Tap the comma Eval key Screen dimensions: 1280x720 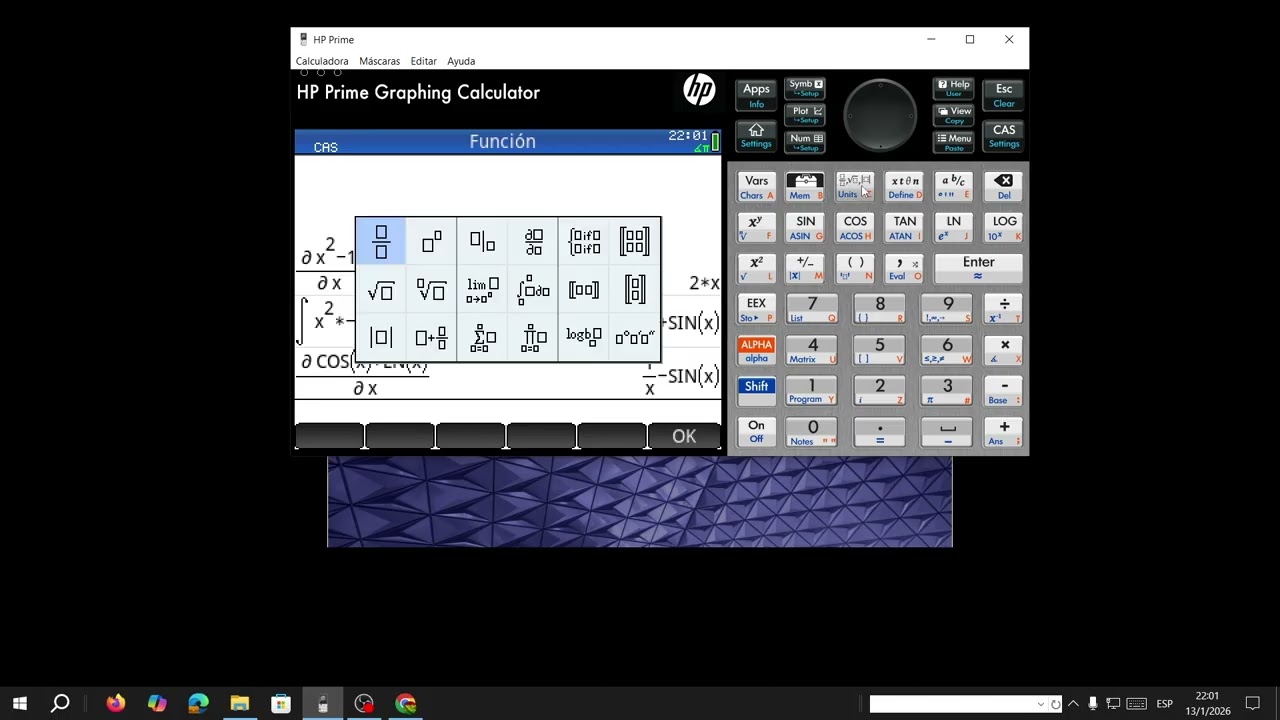[905, 268]
